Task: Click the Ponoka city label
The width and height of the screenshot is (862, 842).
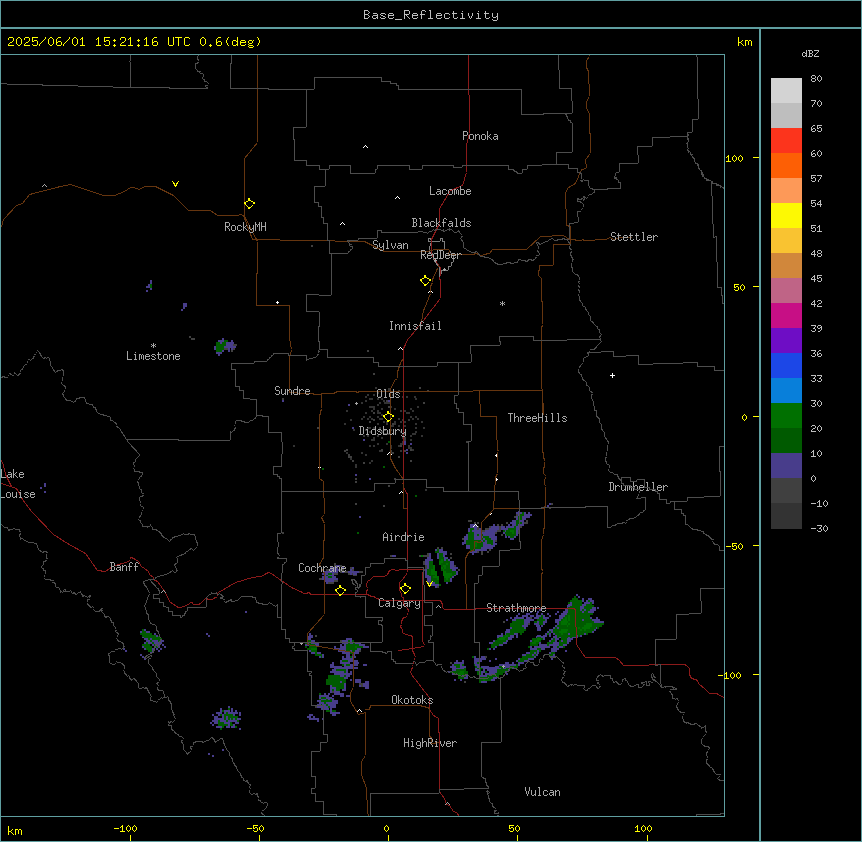Action: tap(480, 136)
